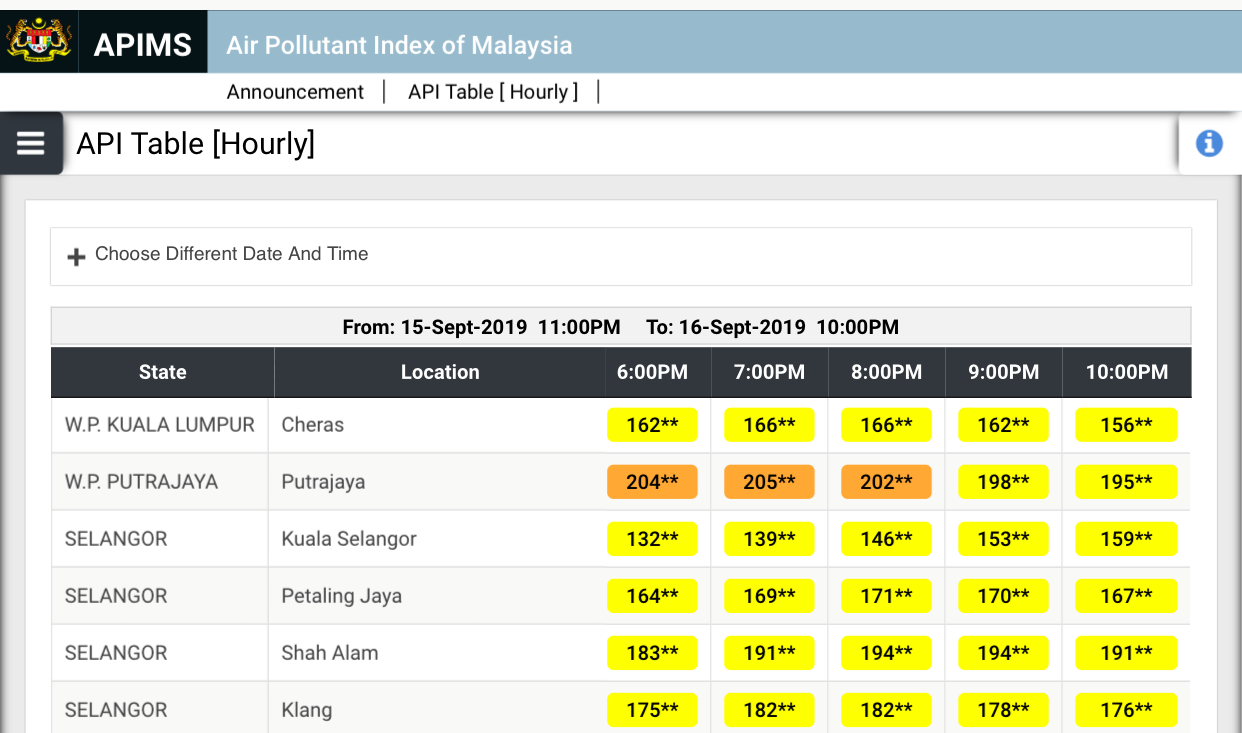Click the 10:00PM column header
The height and width of the screenshot is (733, 1242).
1126,372
